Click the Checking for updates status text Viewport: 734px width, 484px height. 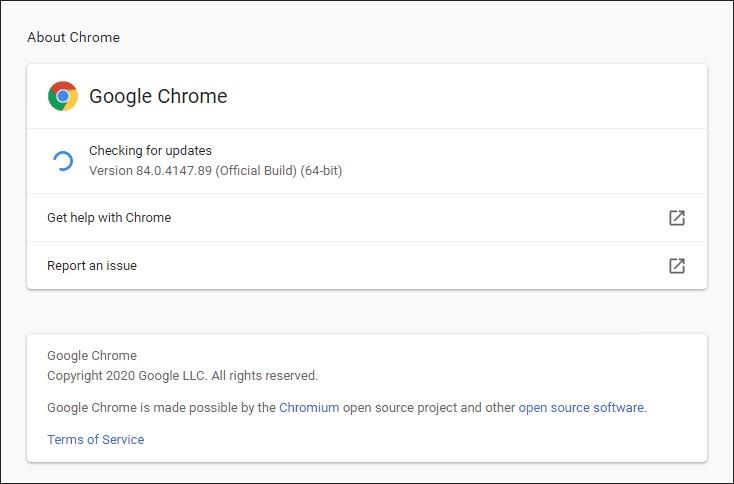[150, 151]
